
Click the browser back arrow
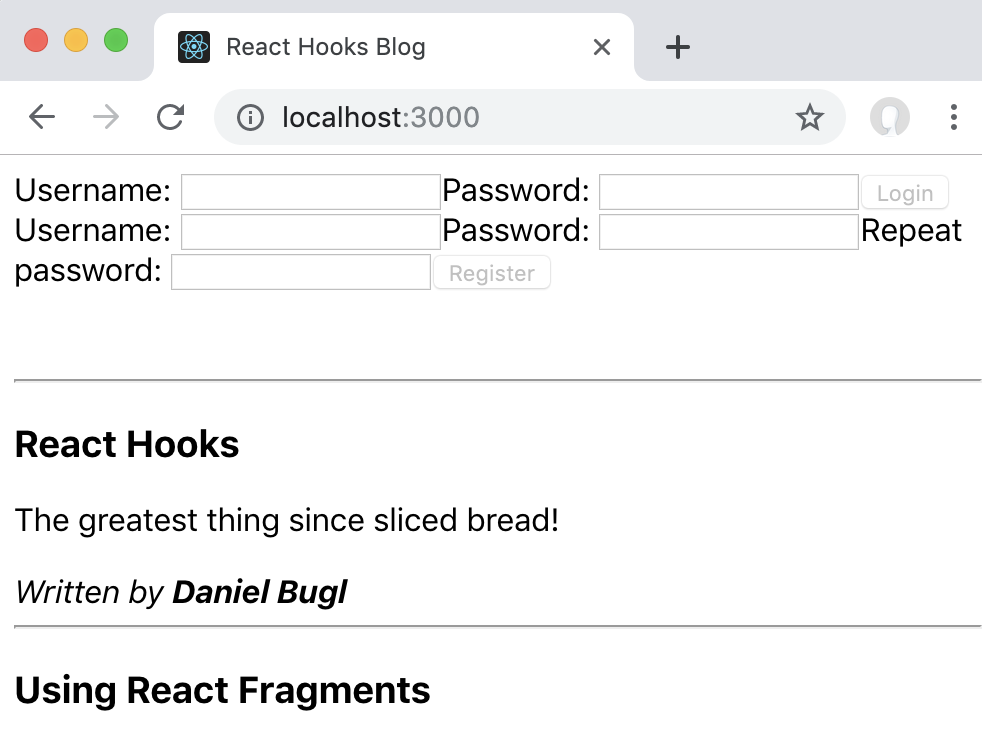pyautogui.click(x=42, y=118)
